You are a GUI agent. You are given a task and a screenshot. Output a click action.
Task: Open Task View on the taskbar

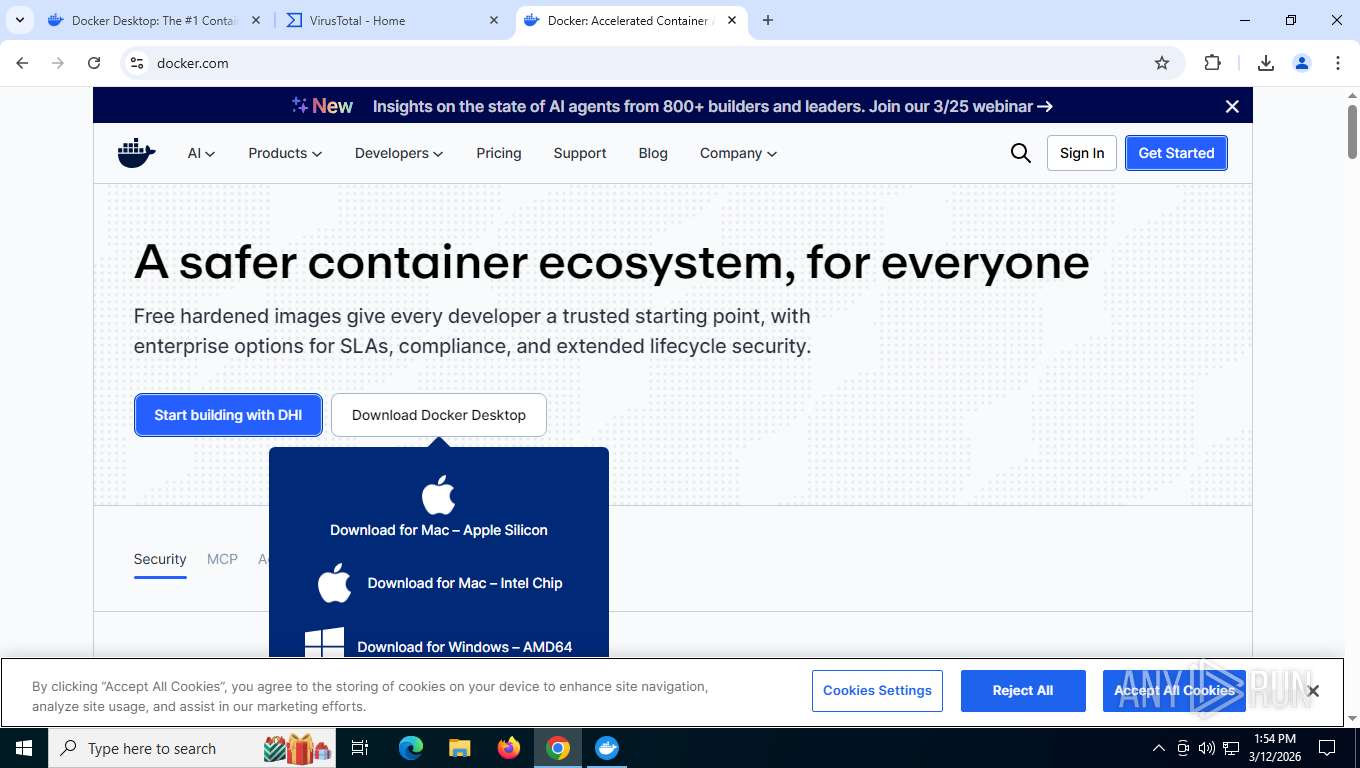(x=361, y=748)
